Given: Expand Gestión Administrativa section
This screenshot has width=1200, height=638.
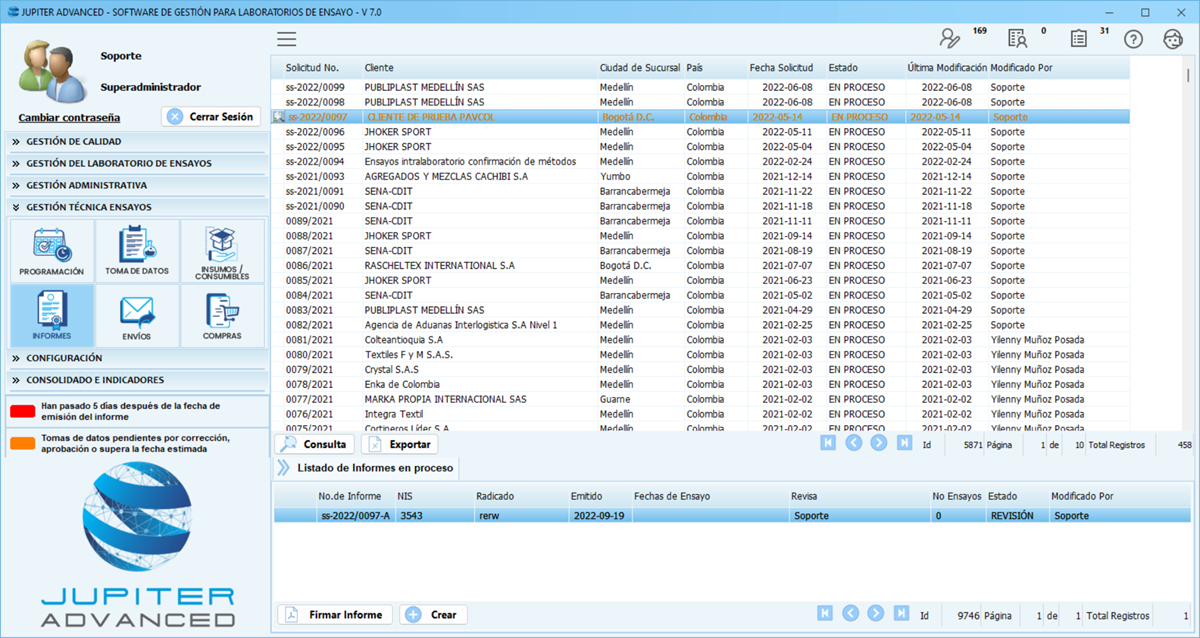Looking at the screenshot, I should [x=86, y=186].
